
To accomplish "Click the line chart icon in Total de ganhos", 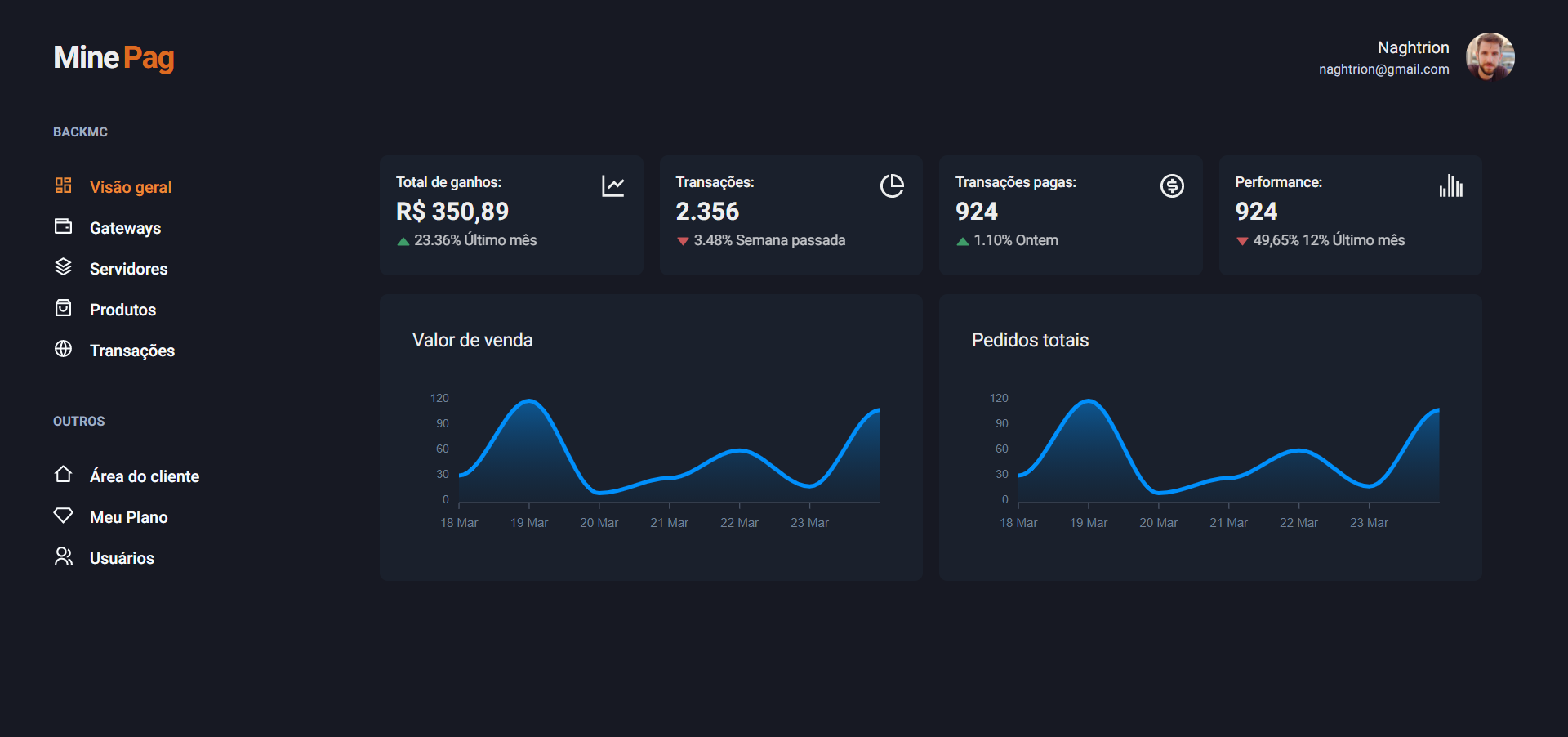I will (613, 186).
